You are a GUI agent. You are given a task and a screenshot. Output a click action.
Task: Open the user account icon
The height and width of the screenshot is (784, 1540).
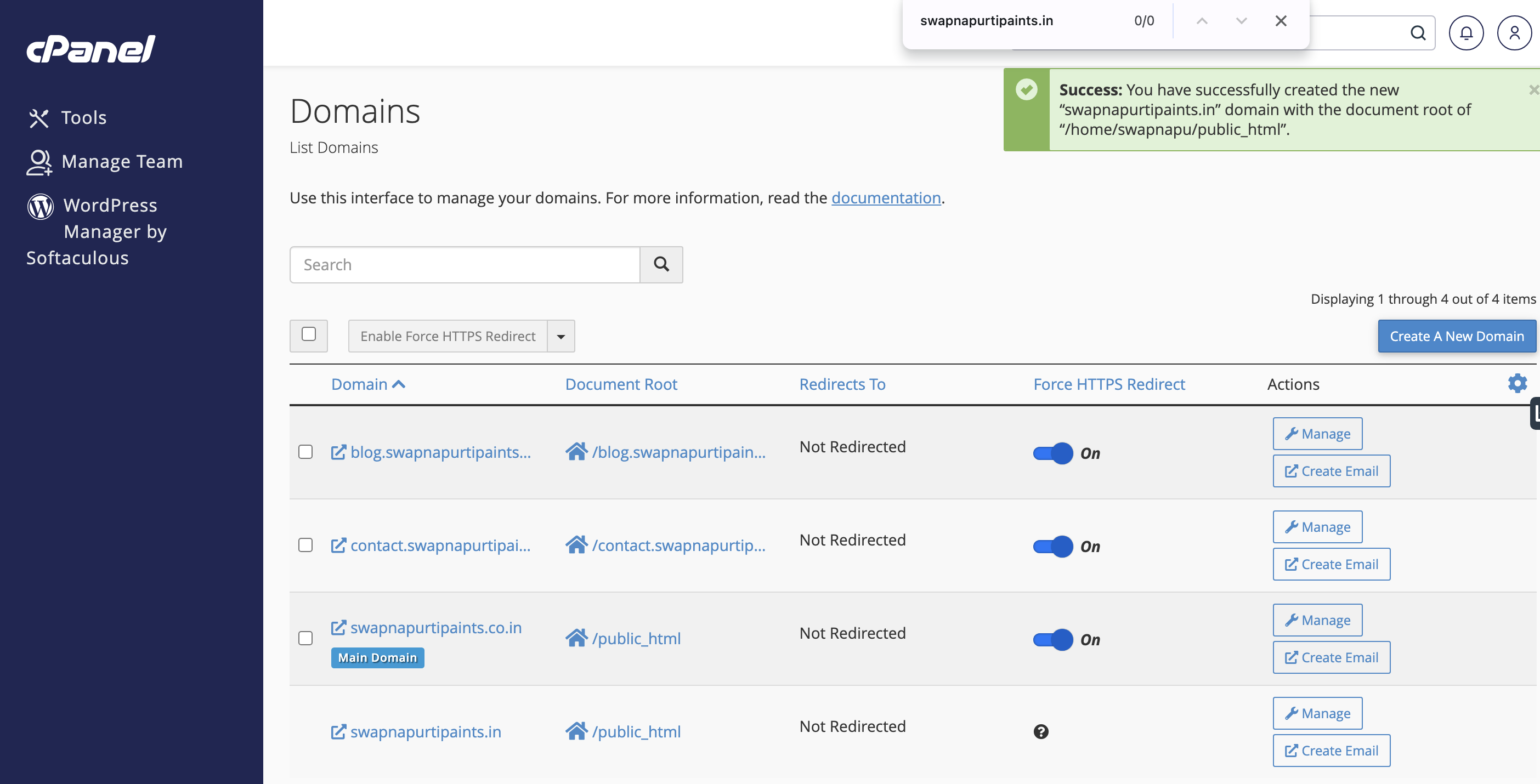(1514, 33)
